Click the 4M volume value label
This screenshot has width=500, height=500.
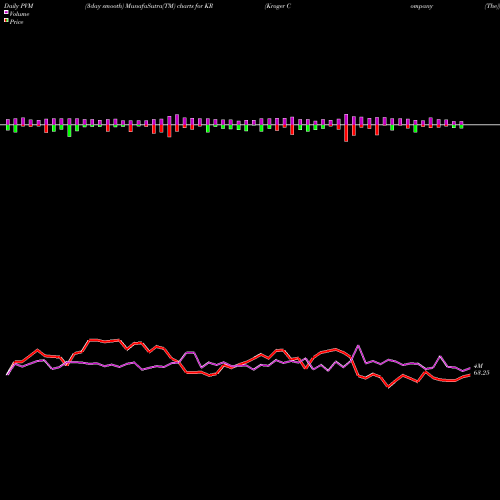point(478,366)
